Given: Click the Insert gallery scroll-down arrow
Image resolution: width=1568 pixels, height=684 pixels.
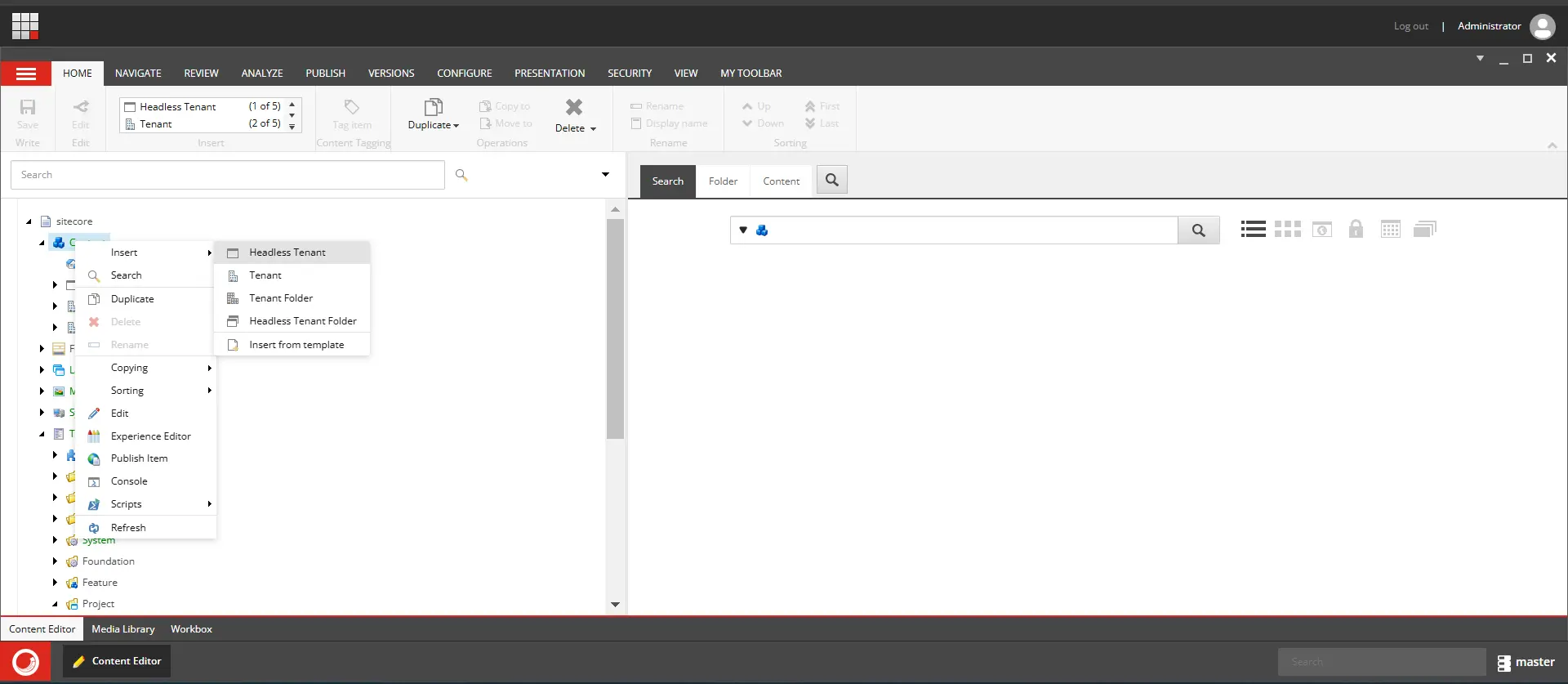Looking at the screenshot, I should (292, 115).
